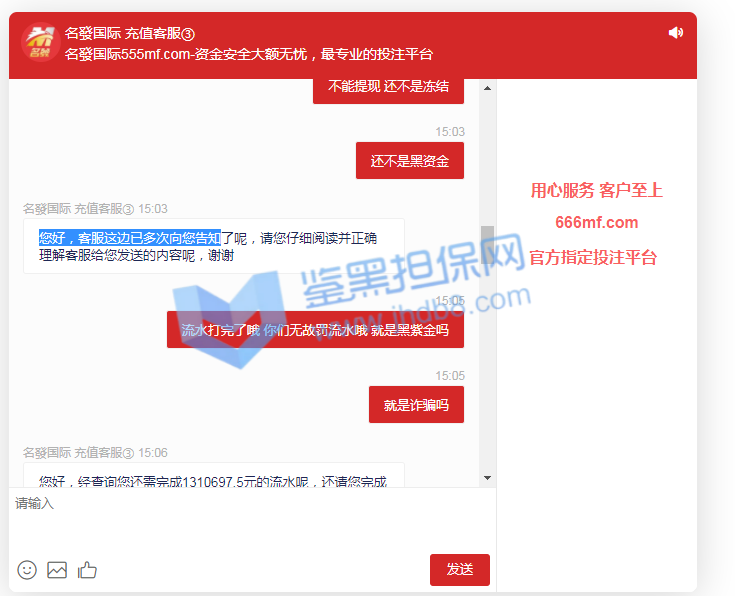Click the 不能提现 还不是冻结 message bubble
This screenshot has width=735, height=596.
388,87
